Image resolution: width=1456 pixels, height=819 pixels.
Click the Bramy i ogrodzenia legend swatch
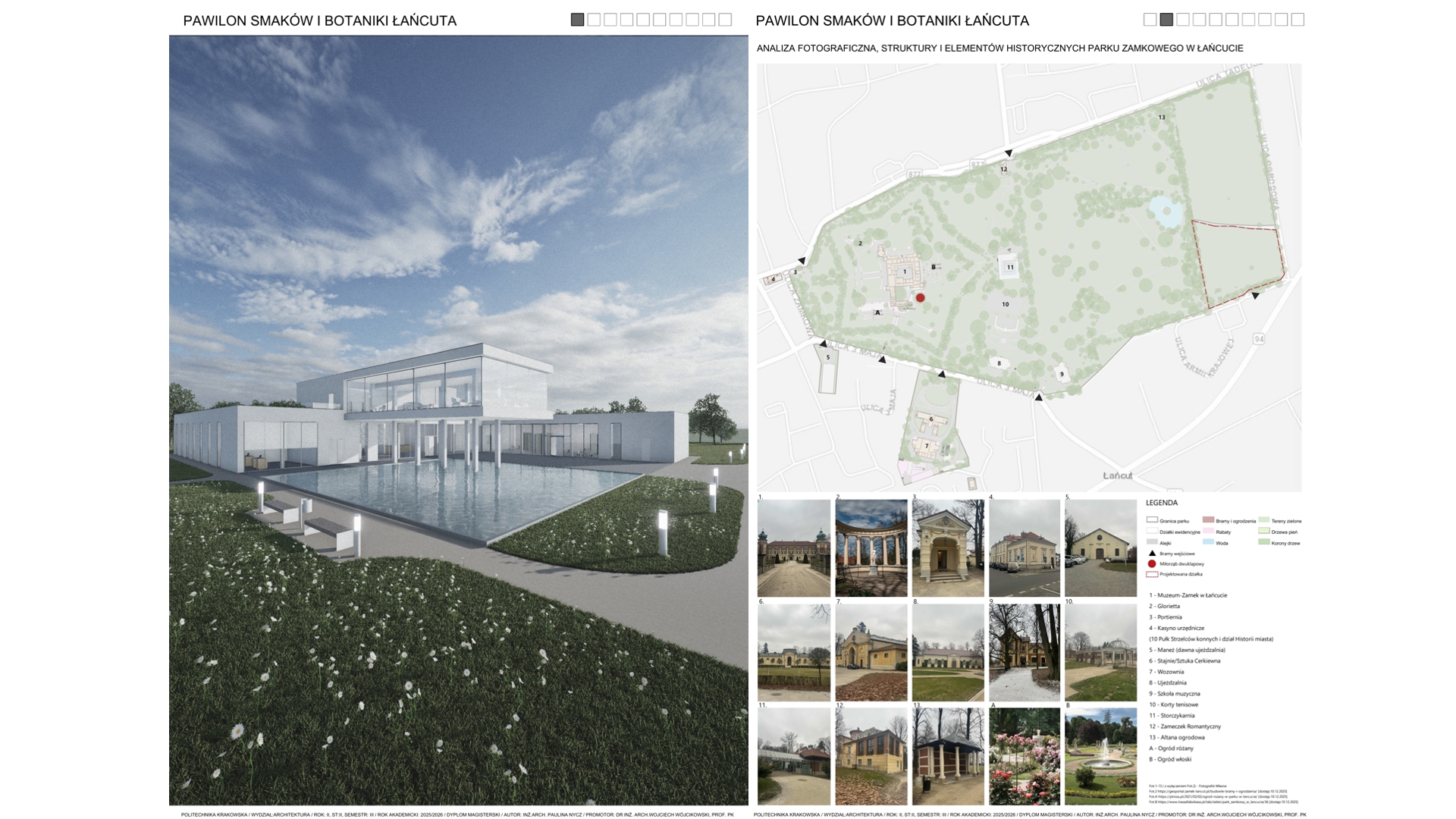[x=1208, y=520]
